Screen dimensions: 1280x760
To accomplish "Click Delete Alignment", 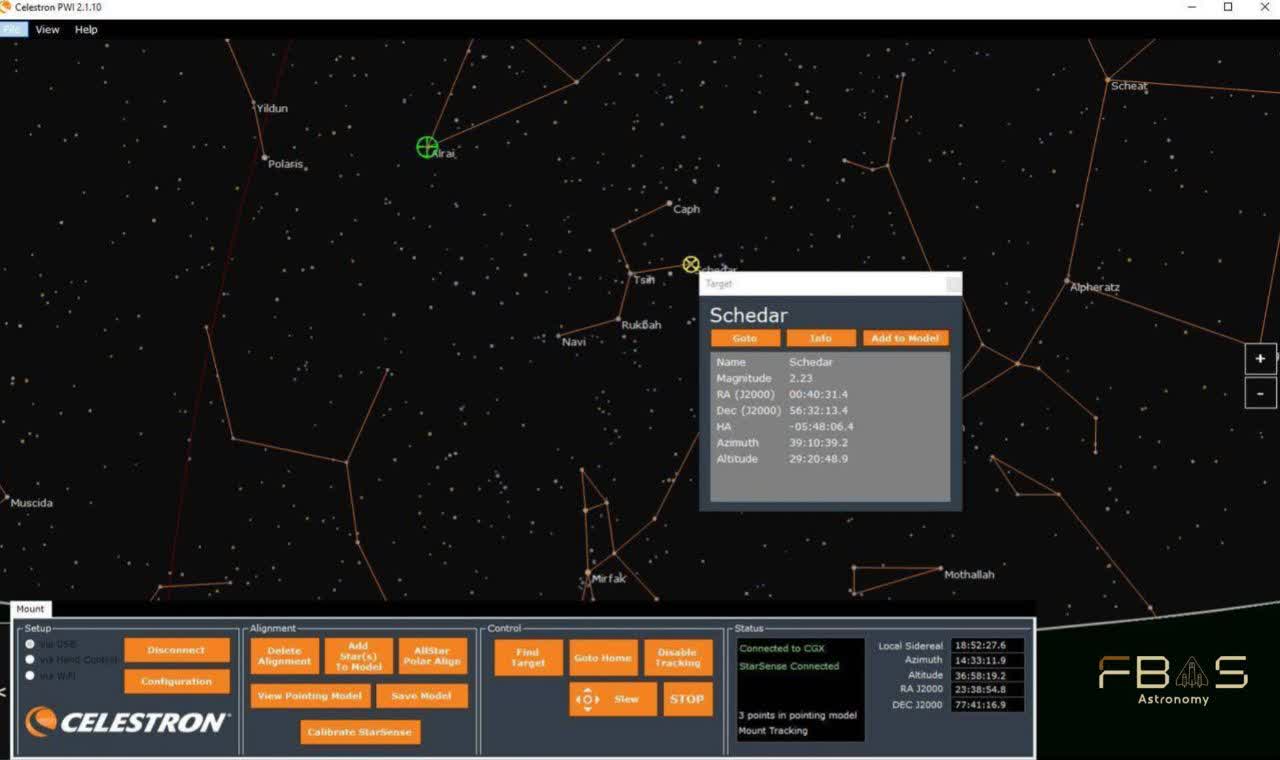I will coord(284,656).
